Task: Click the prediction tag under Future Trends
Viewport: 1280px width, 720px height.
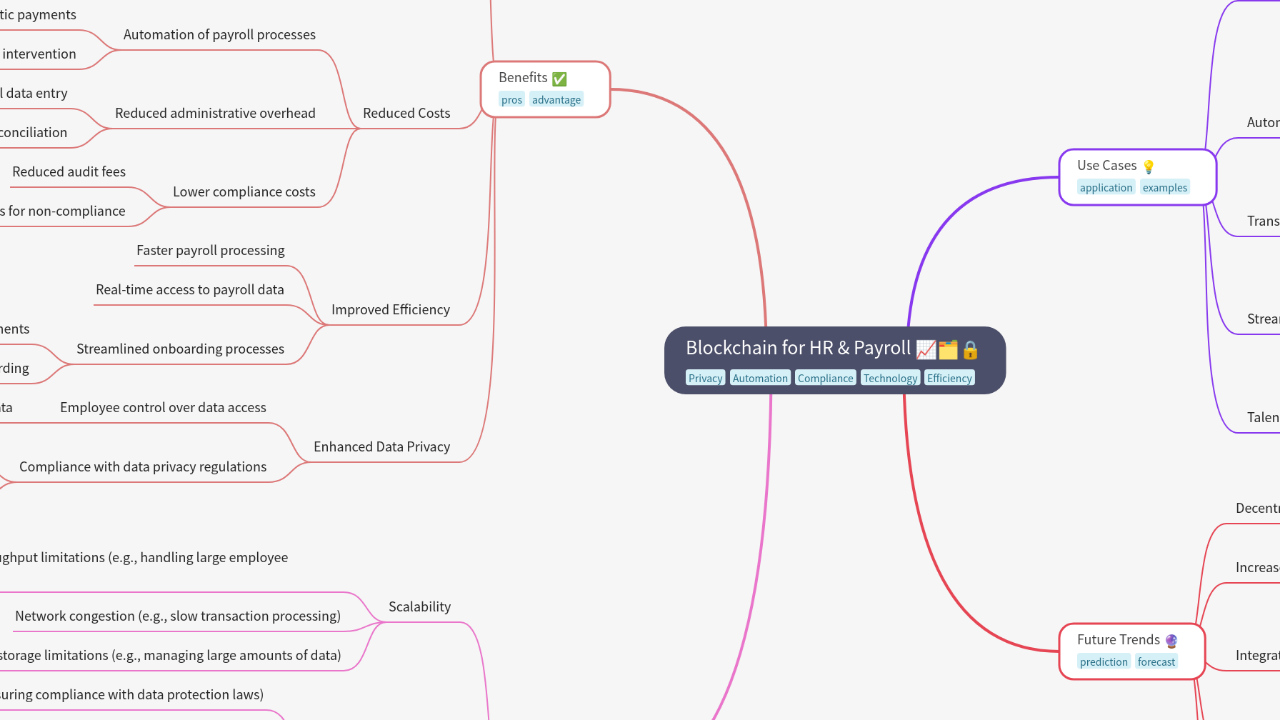Action: [x=1104, y=662]
